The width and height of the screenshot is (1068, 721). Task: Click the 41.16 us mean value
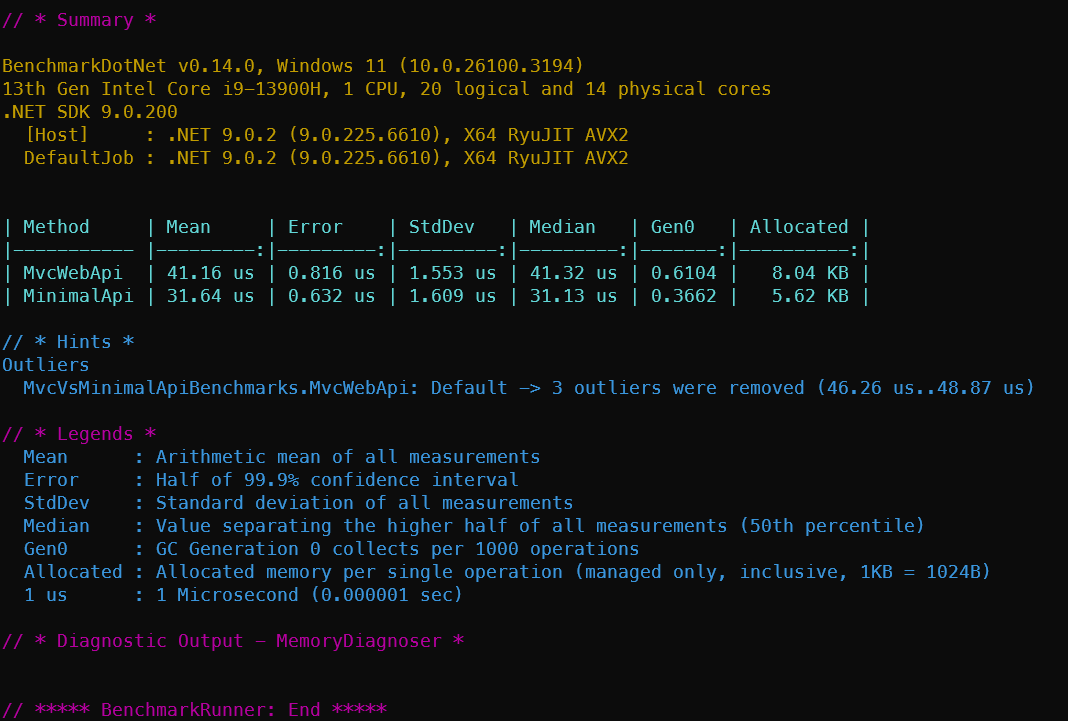(210, 273)
